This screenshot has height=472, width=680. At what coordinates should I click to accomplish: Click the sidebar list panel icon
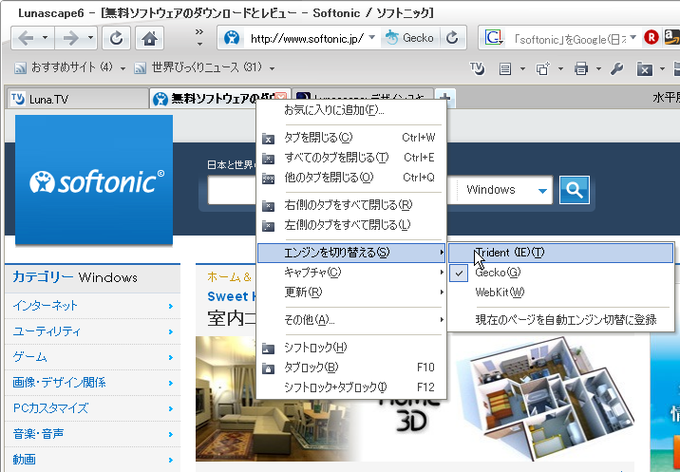pos(505,69)
